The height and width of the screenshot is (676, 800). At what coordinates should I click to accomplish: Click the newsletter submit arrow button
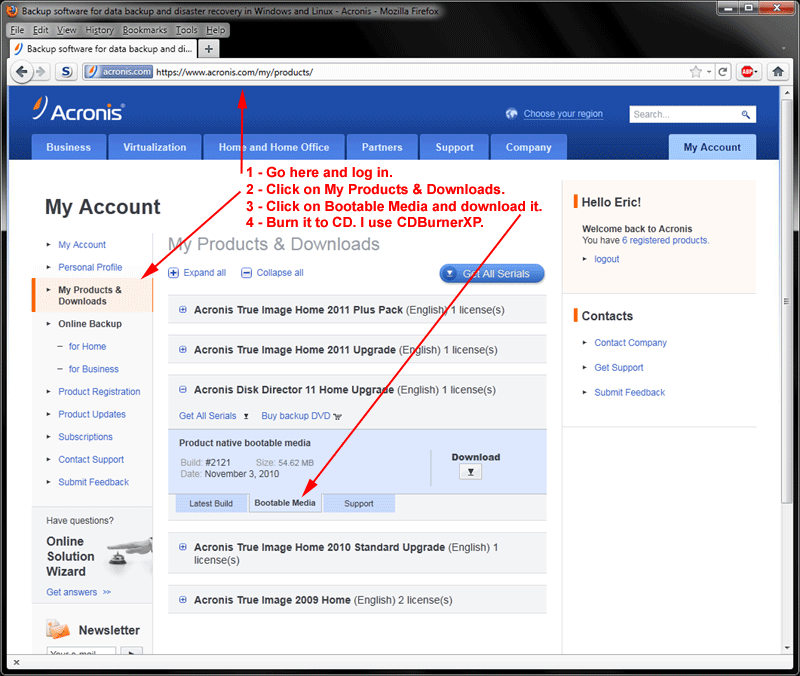click(x=132, y=652)
